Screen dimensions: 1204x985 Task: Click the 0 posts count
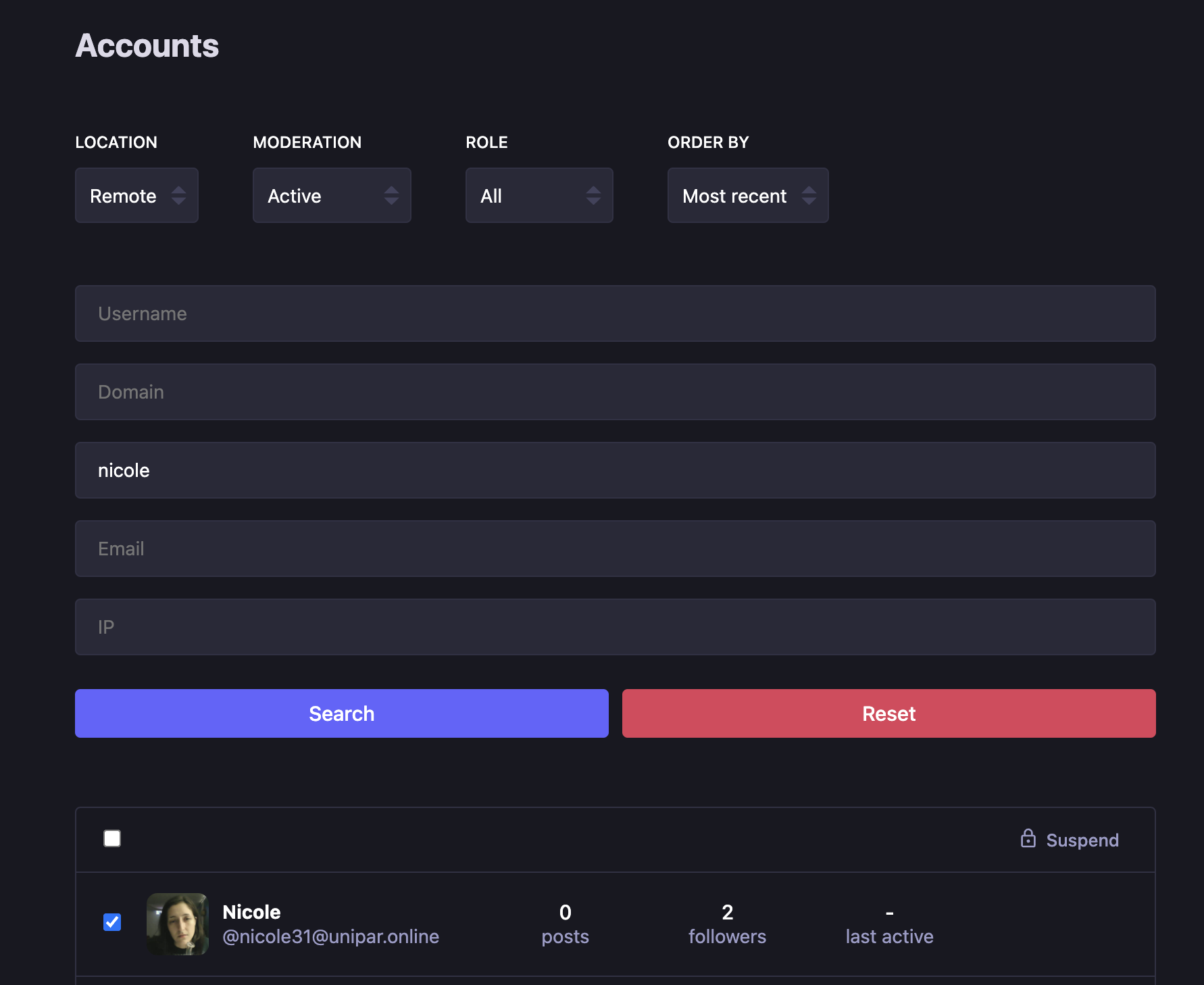[565, 924]
